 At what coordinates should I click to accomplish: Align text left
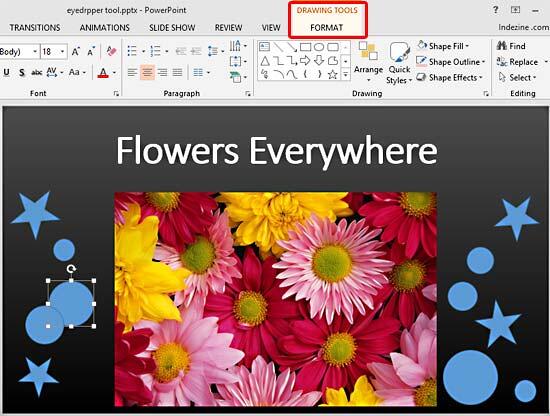pos(132,73)
